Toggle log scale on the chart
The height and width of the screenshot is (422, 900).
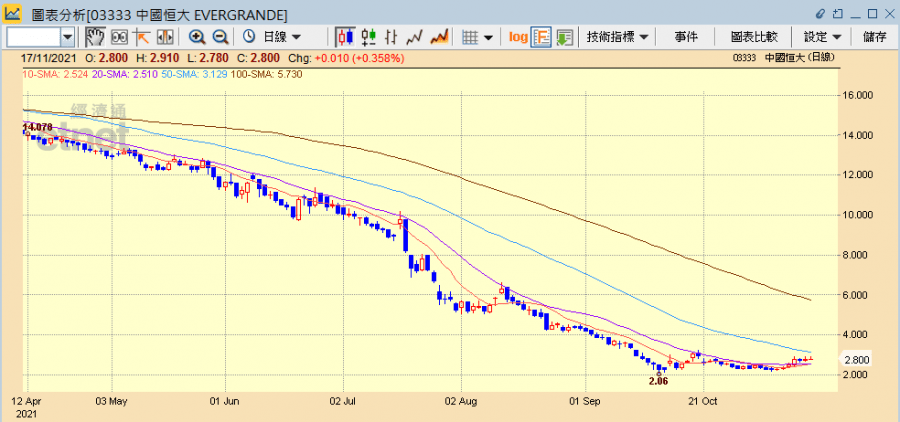[x=518, y=37]
